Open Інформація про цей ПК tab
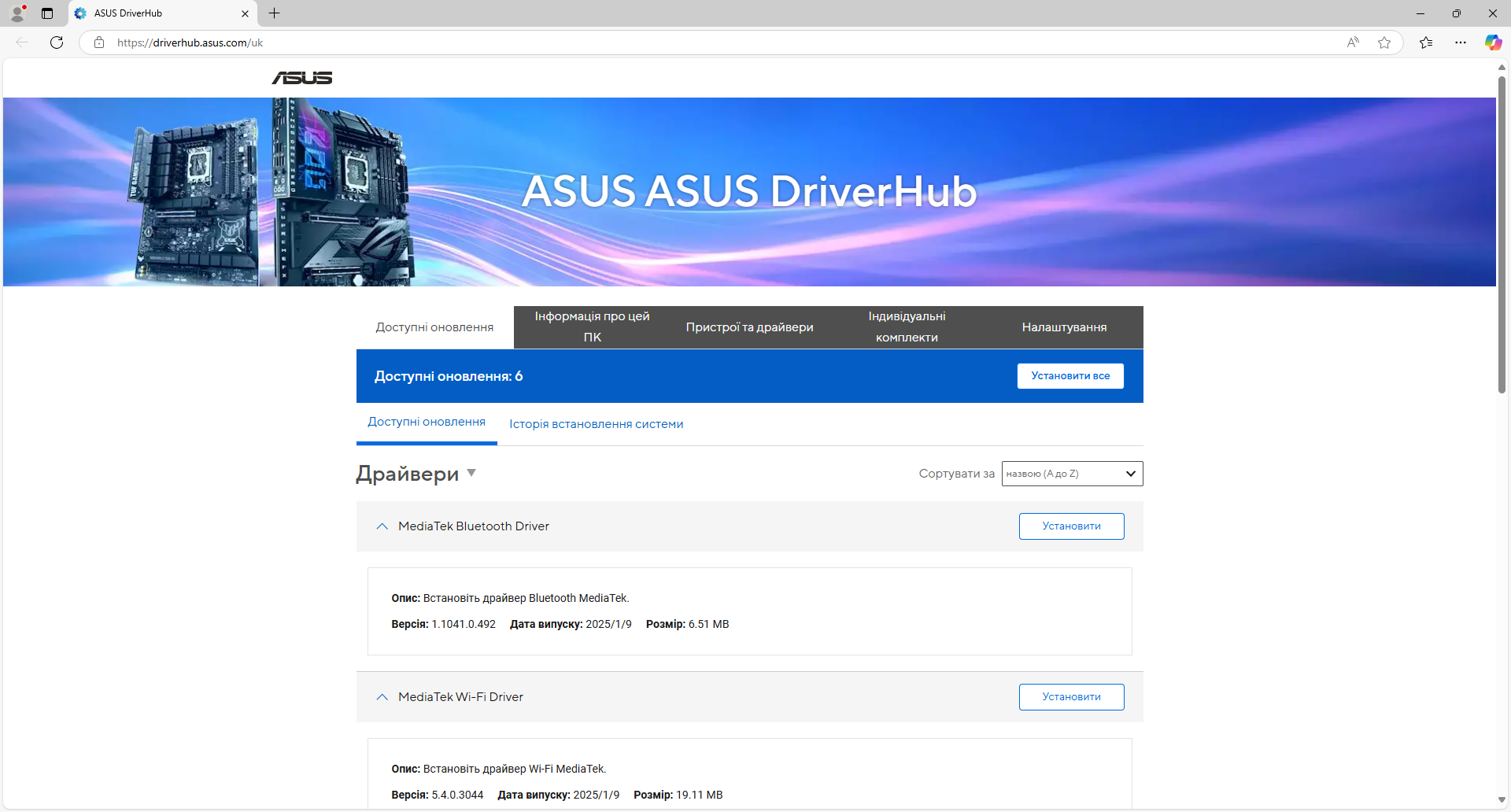This screenshot has width=1511, height=812. [593, 327]
